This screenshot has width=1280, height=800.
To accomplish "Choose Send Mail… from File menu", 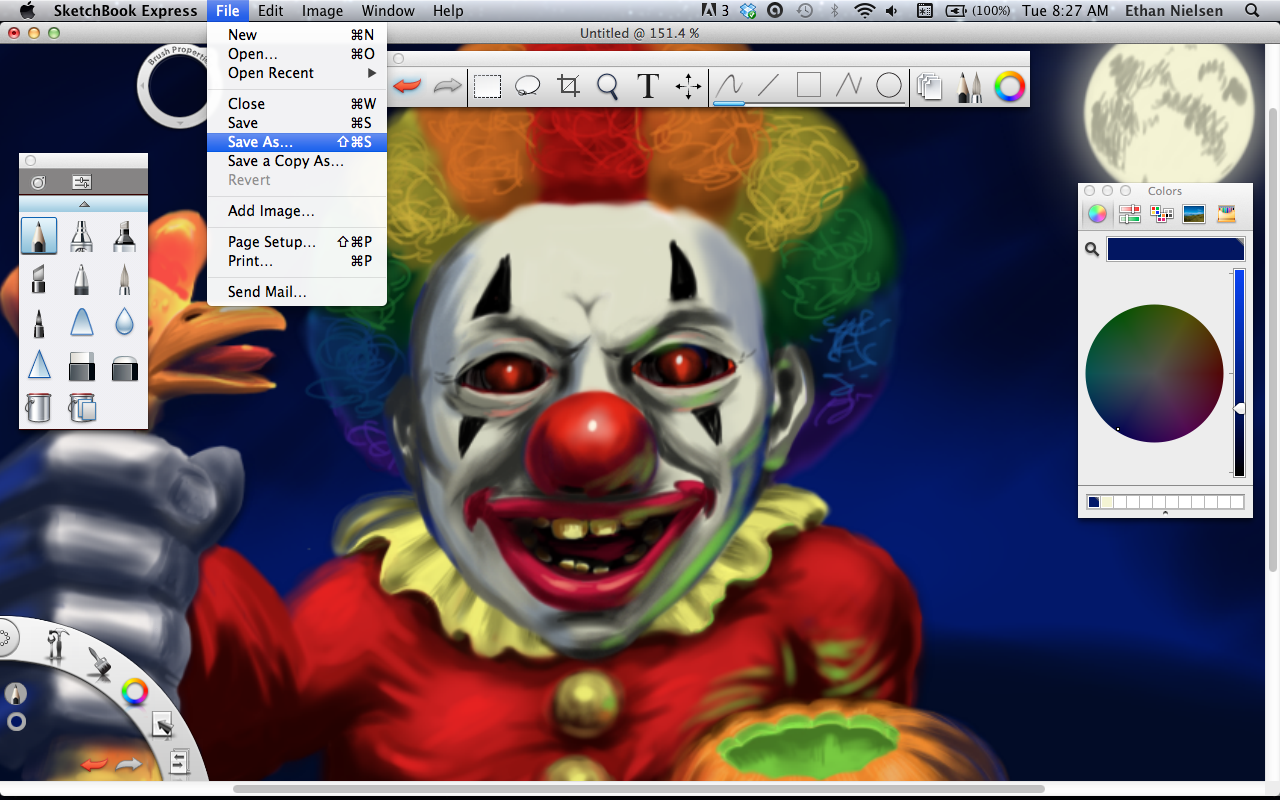I will [x=297, y=292].
